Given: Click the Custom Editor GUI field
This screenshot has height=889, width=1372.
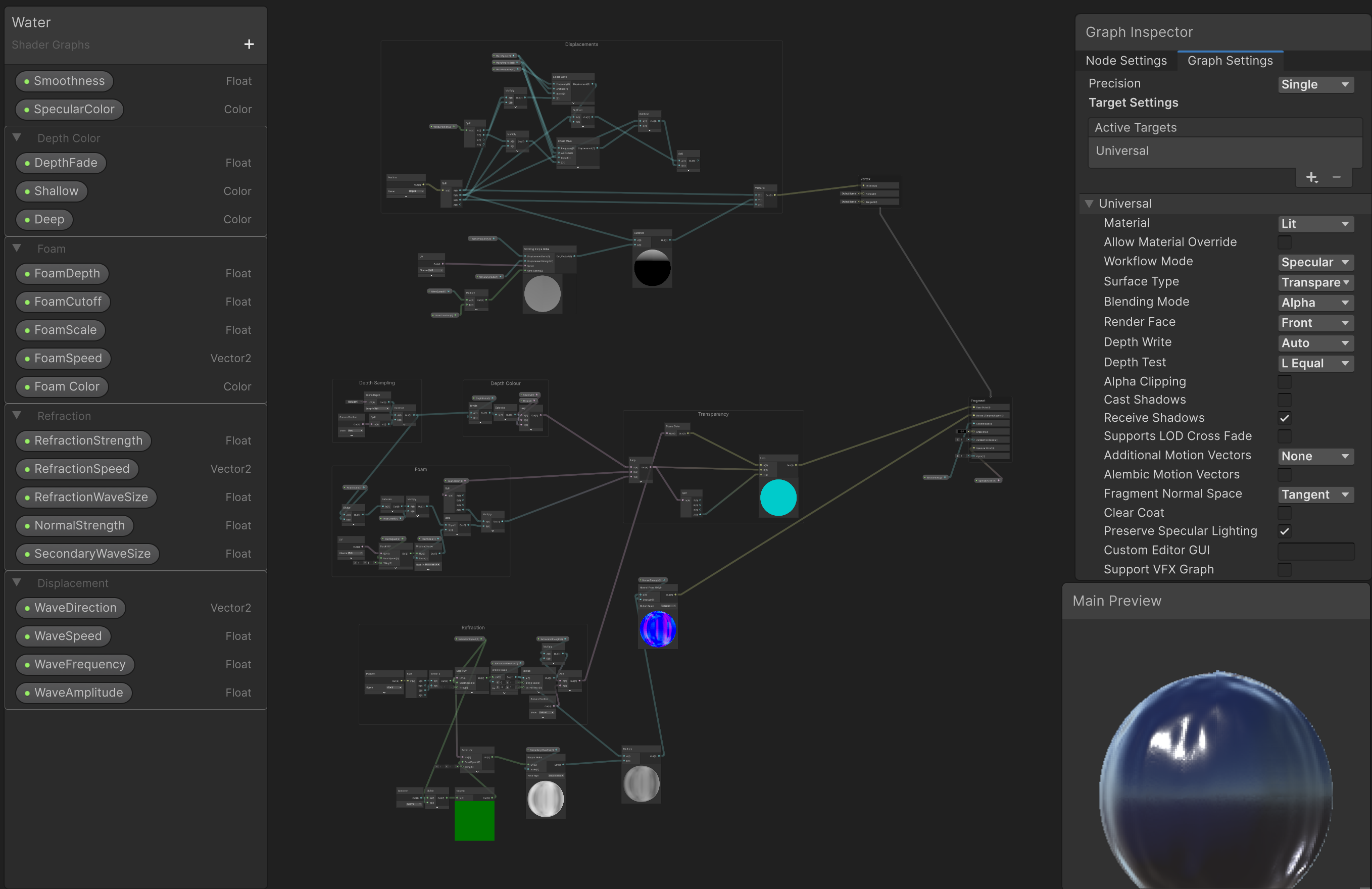Looking at the screenshot, I should point(1315,551).
